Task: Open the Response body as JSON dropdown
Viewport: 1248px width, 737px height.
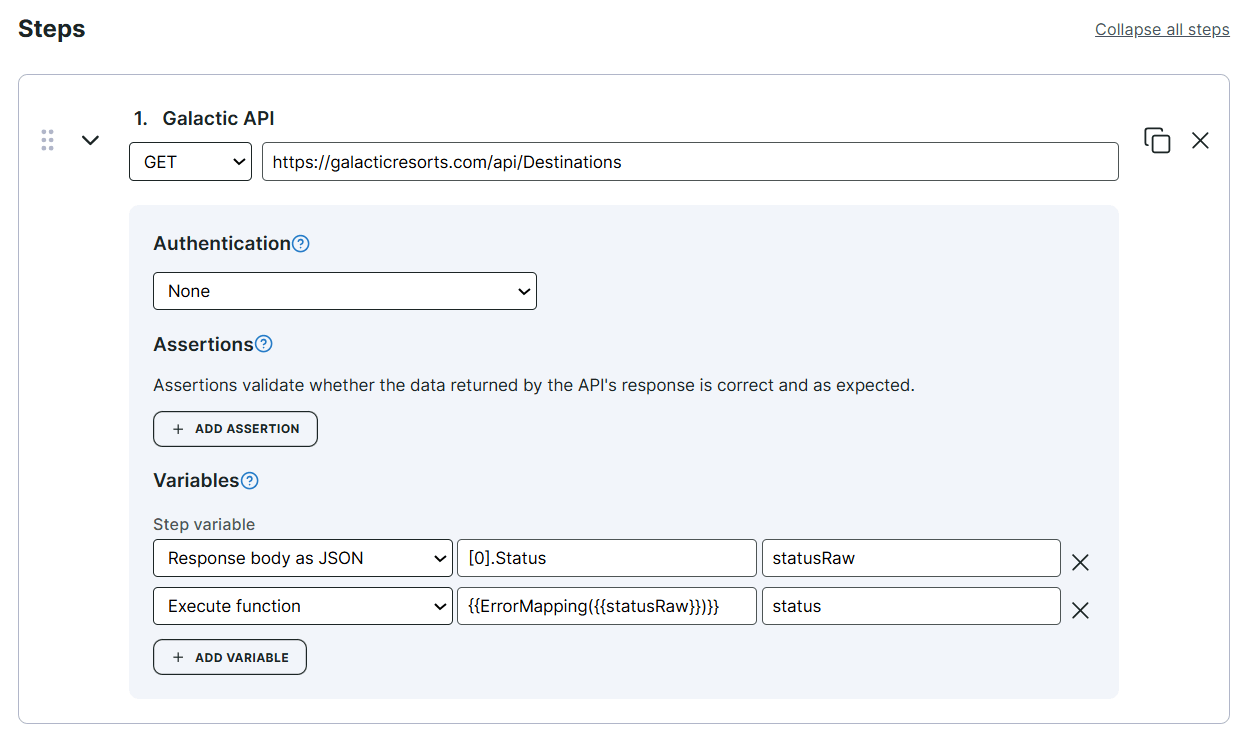Action: [303, 558]
